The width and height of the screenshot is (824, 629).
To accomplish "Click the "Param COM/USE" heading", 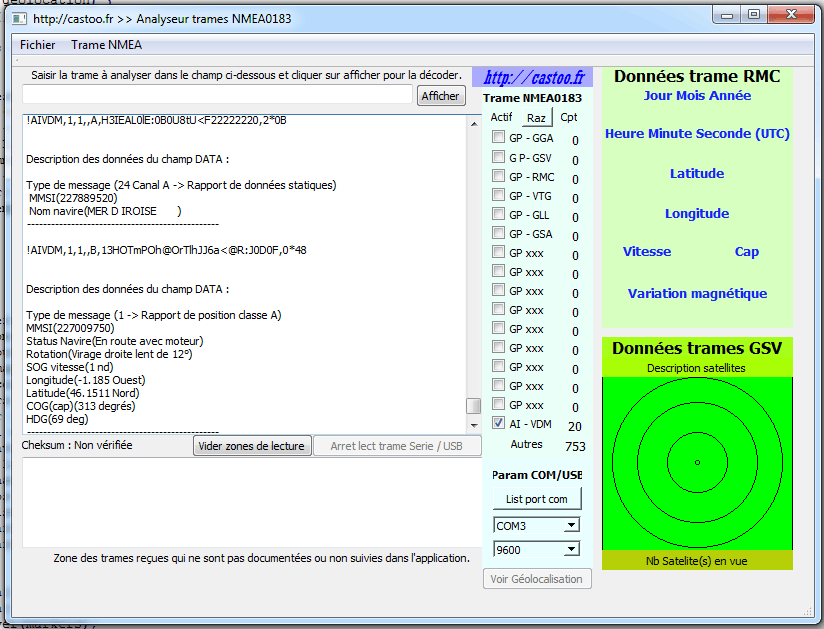I will [537, 476].
